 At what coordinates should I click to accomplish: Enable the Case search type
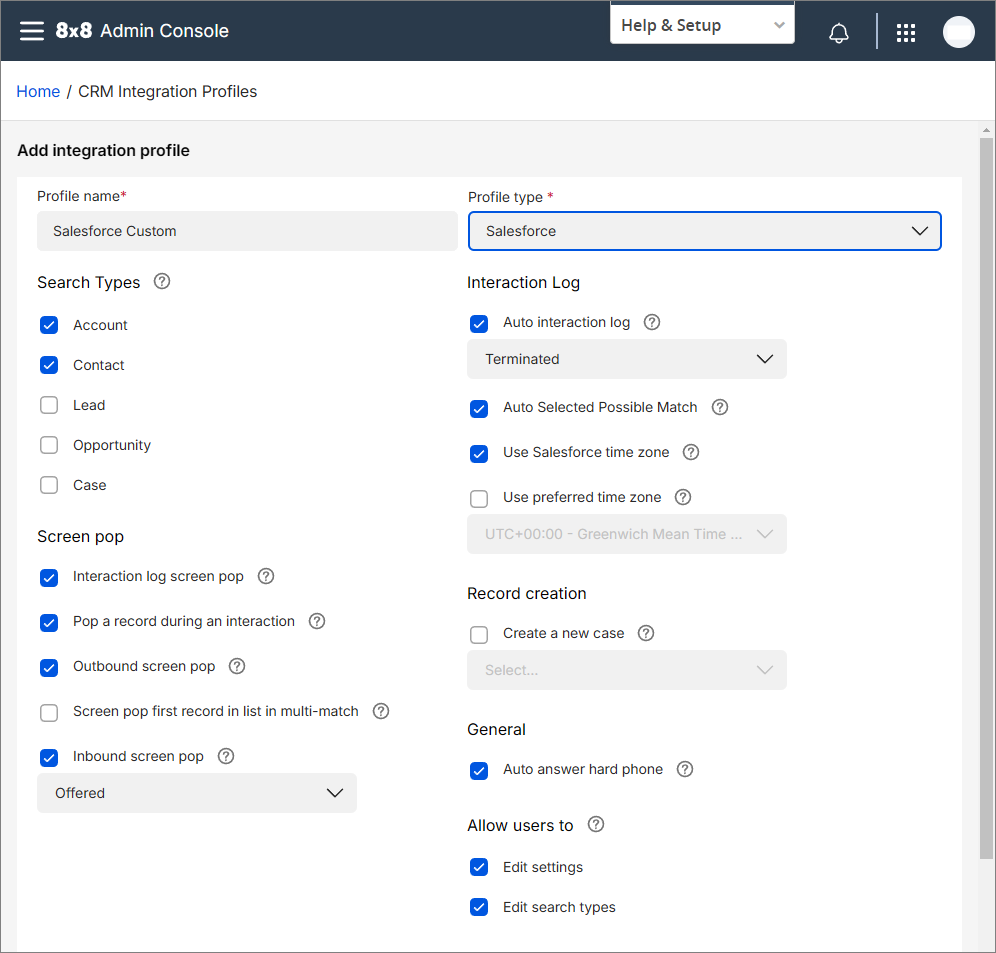(49, 485)
